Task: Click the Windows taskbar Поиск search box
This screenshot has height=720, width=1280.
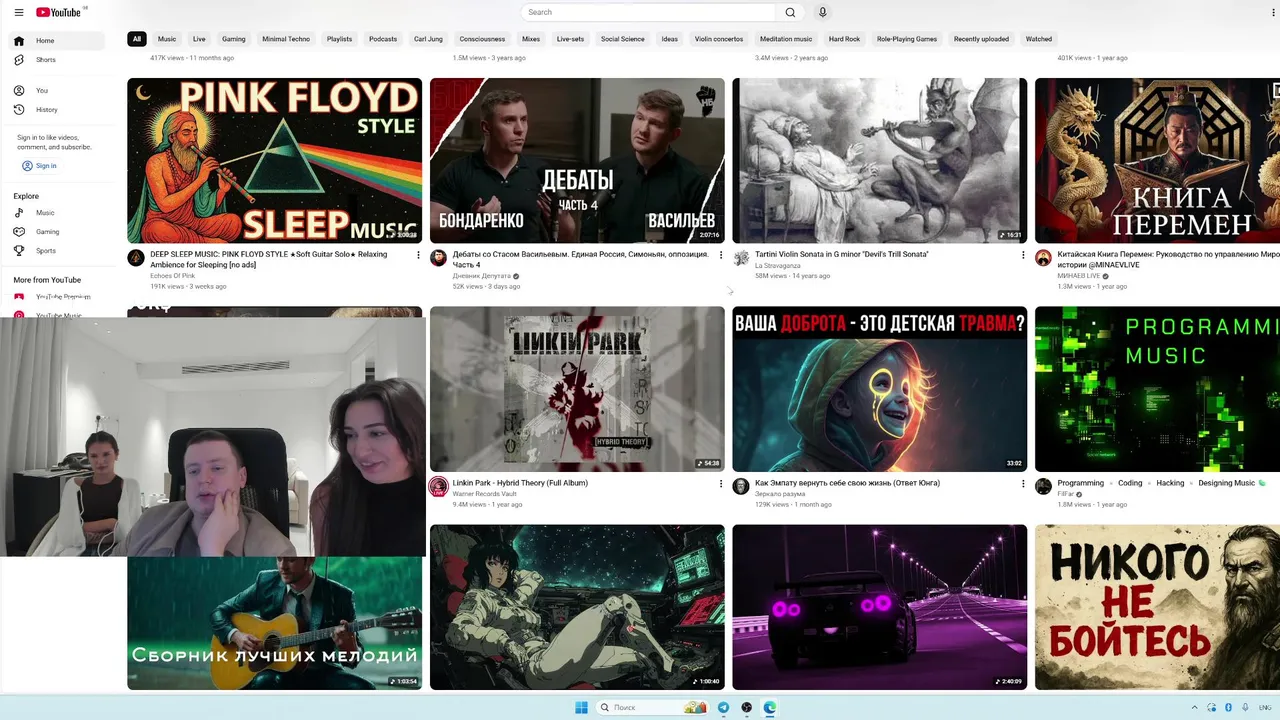Action: (652, 707)
